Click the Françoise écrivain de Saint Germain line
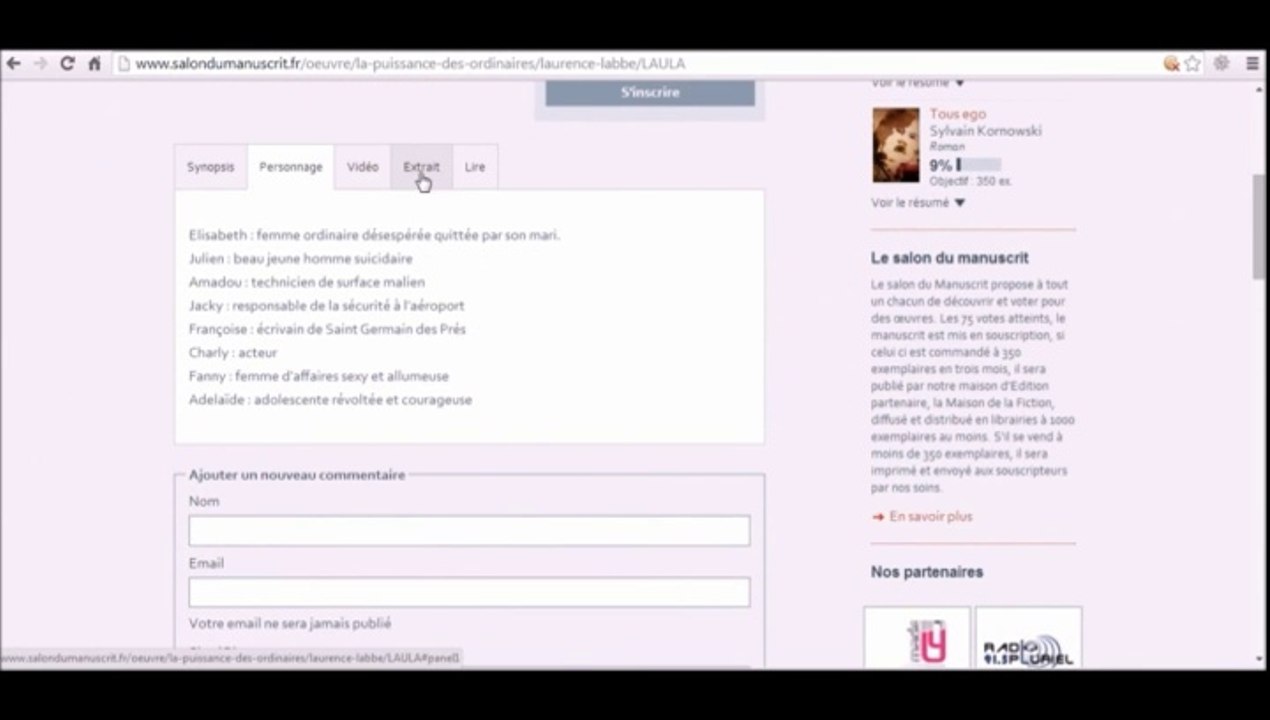This screenshot has height=720, width=1270. (x=327, y=329)
